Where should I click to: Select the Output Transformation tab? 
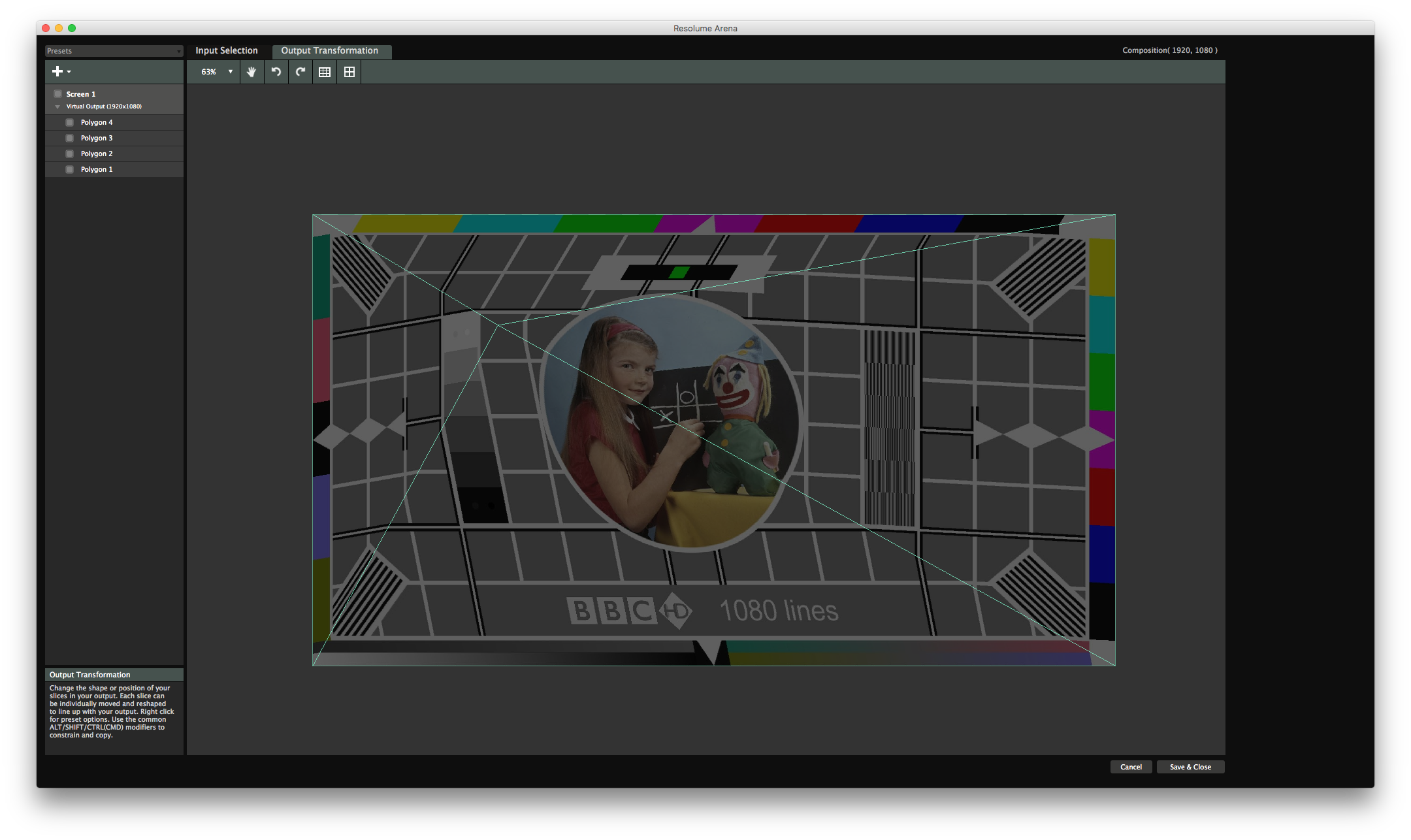point(330,50)
